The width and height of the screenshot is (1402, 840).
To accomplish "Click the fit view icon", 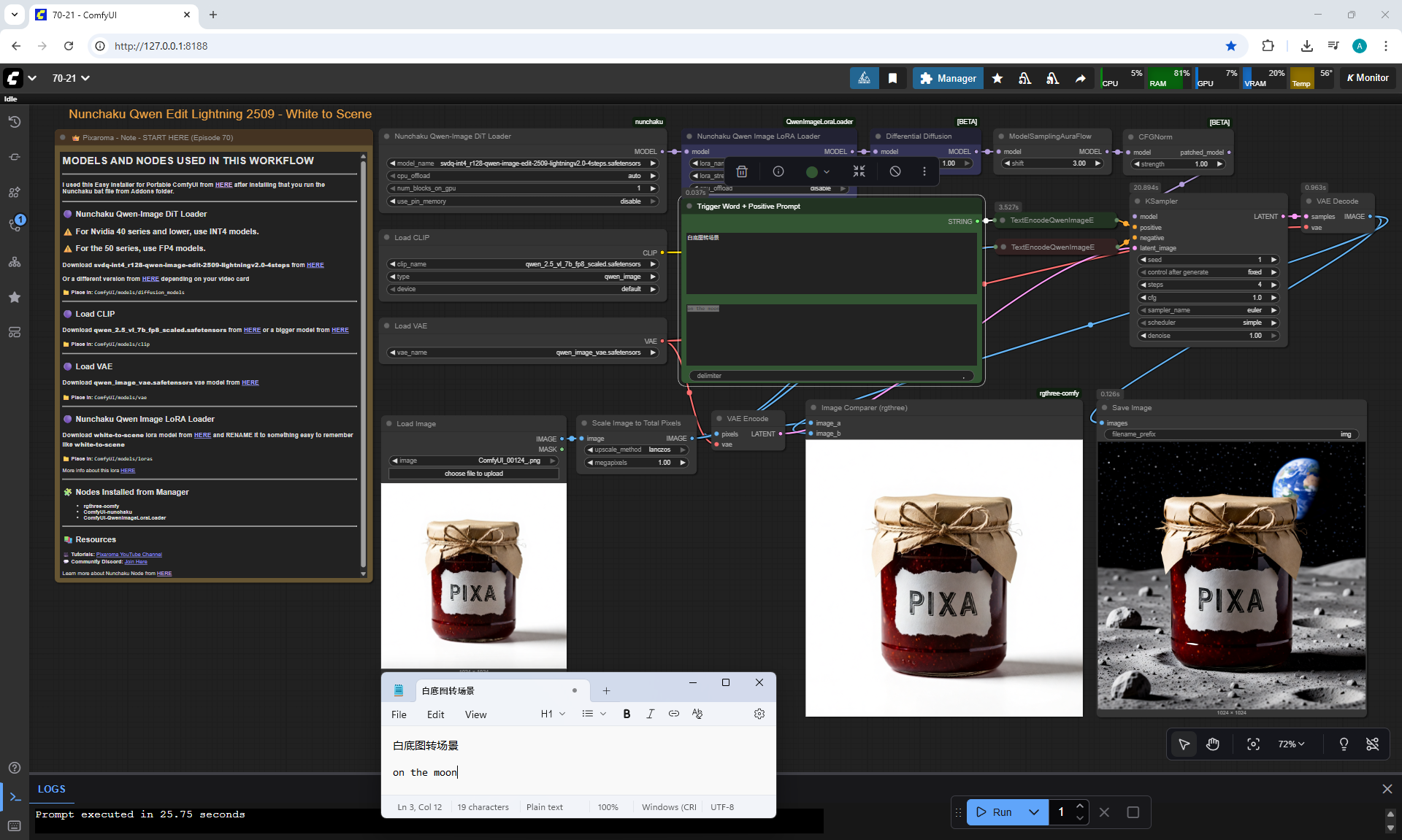I will tap(1253, 744).
